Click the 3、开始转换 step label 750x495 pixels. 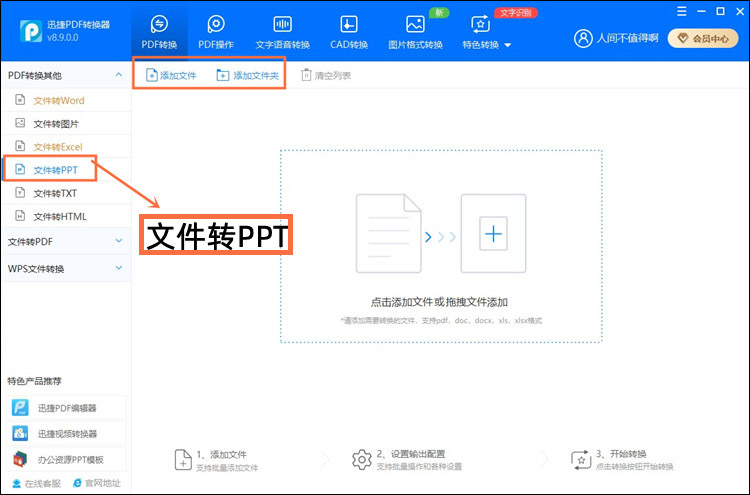pyautogui.click(x=621, y=454)
